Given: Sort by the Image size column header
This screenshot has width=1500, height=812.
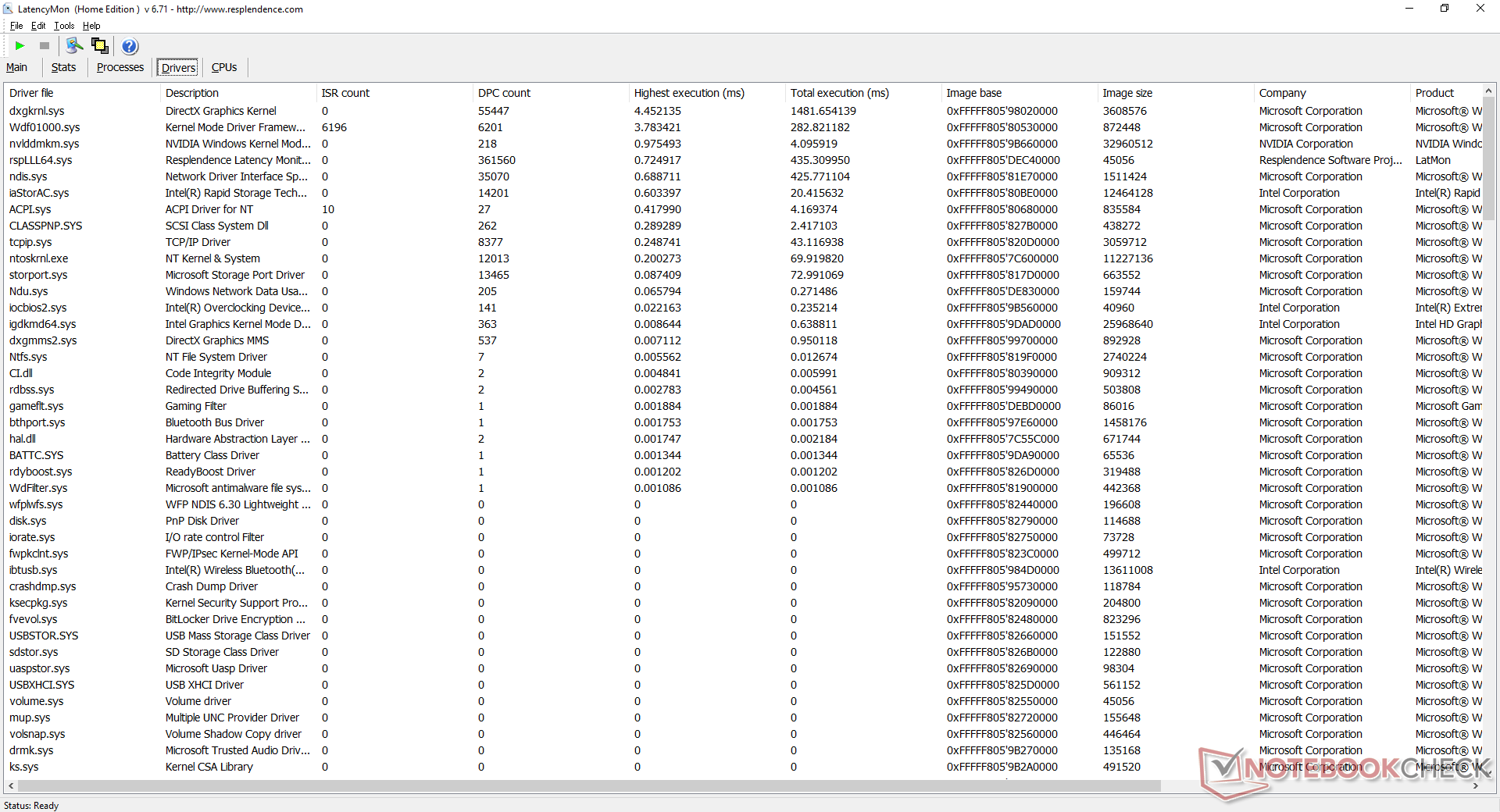Looking at the screenshot, I should (1176, 93).
